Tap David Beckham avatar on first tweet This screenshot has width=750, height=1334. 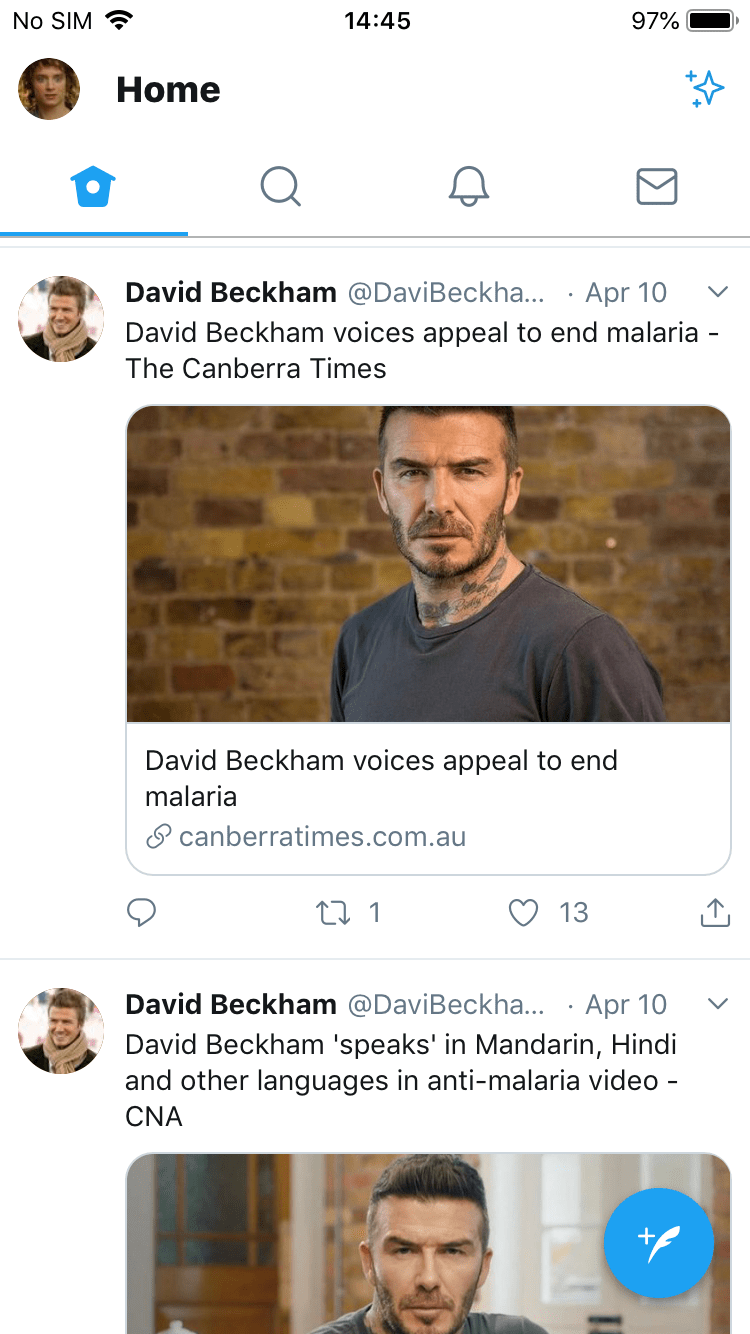coord(61,319)
